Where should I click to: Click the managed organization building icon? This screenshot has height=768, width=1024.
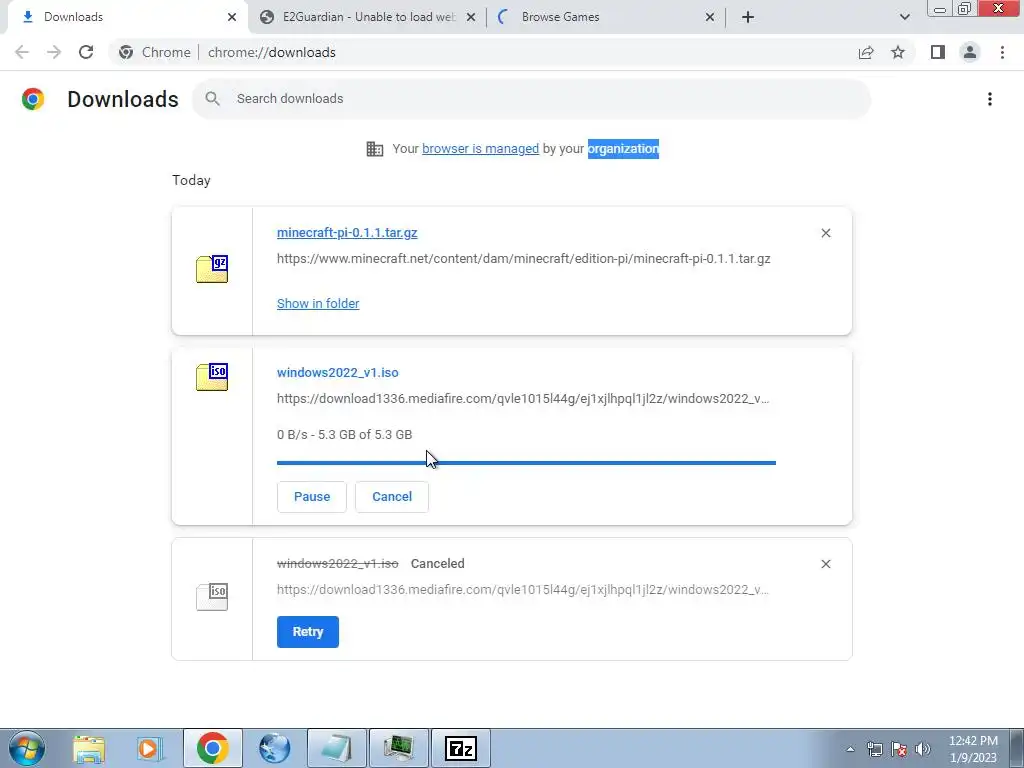point(375,149)
